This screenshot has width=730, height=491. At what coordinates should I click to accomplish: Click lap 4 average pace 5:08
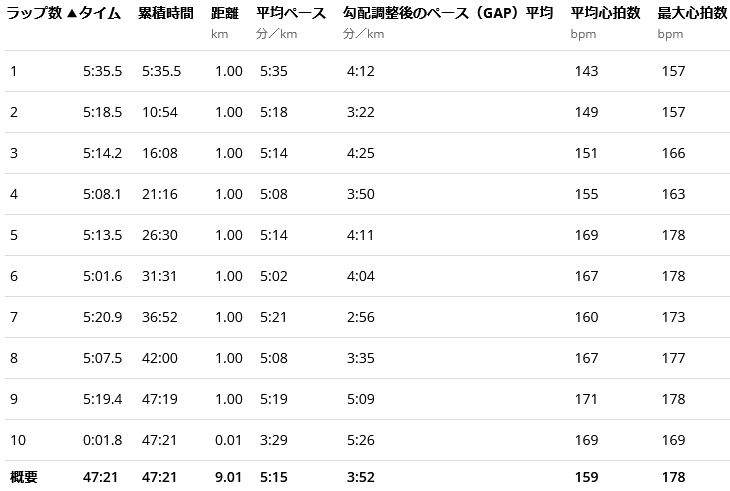(273, 194)
